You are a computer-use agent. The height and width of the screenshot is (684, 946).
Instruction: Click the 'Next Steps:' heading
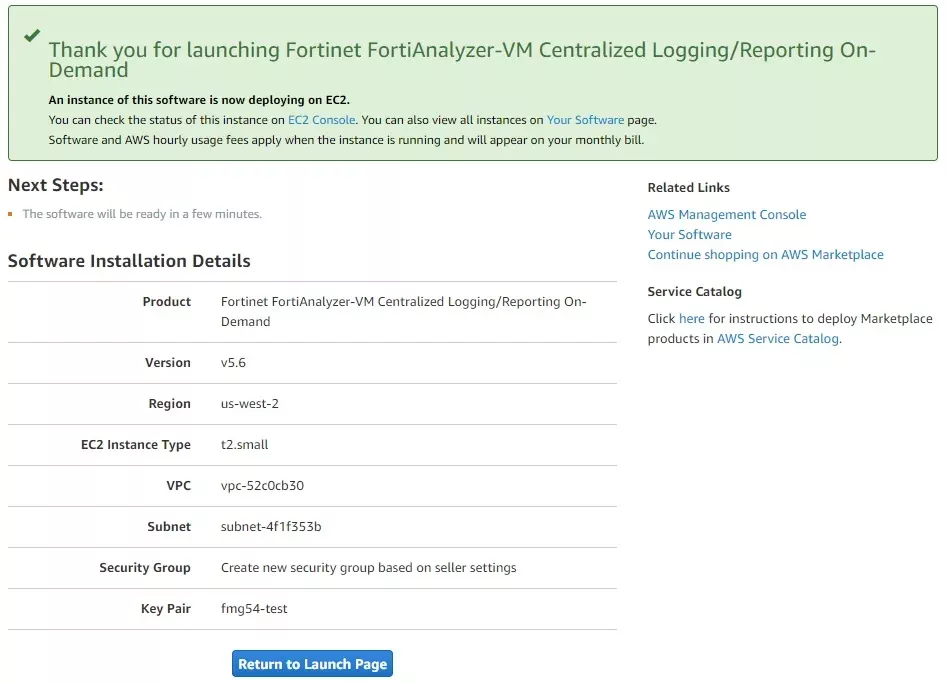pyautogui.click(x=56, y=185)
